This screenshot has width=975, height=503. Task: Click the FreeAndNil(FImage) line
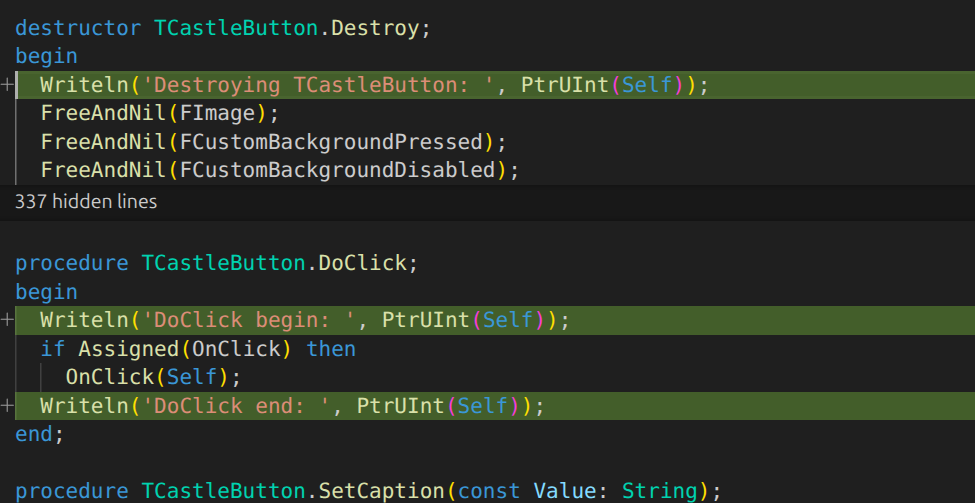160,113
